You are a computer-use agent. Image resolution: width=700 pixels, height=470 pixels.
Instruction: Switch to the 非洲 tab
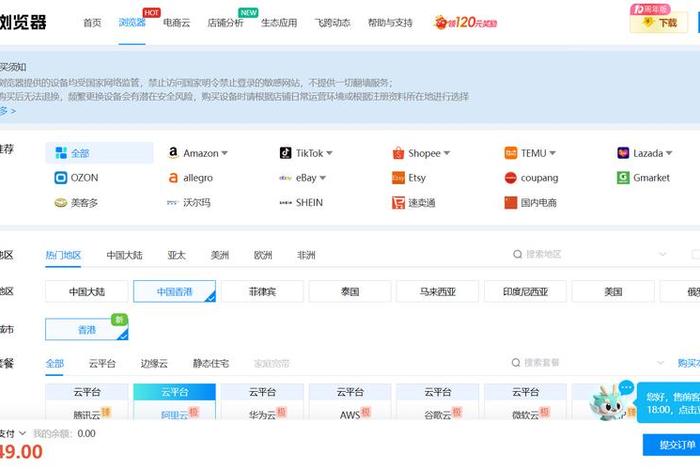306,255
